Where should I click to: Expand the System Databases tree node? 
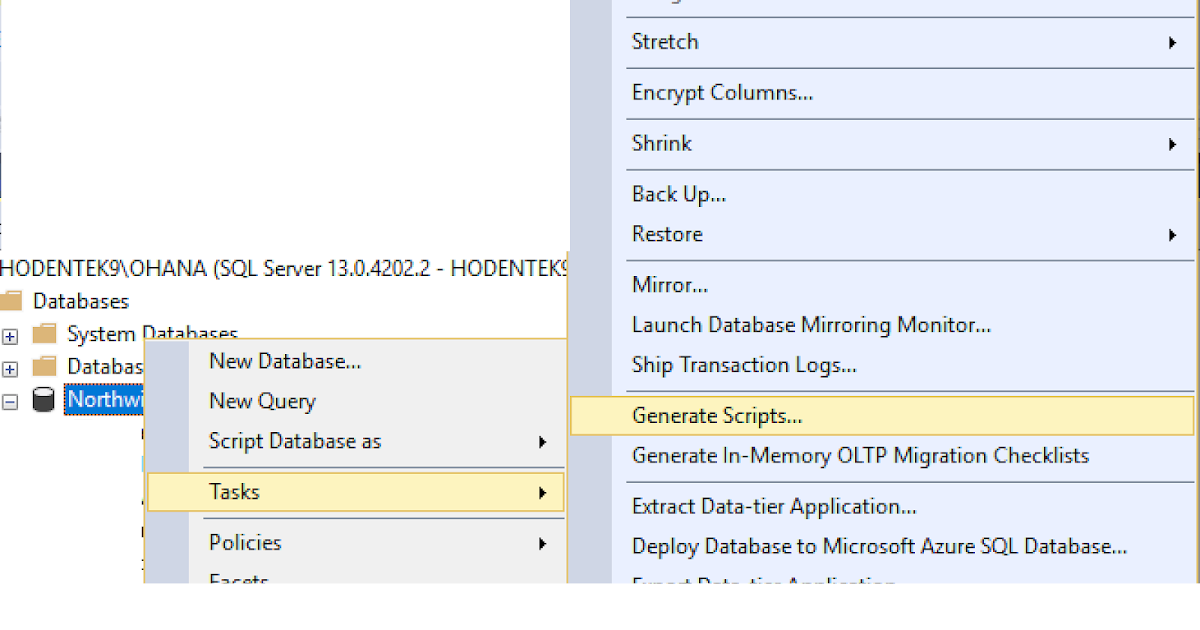[x=10, y=336]
